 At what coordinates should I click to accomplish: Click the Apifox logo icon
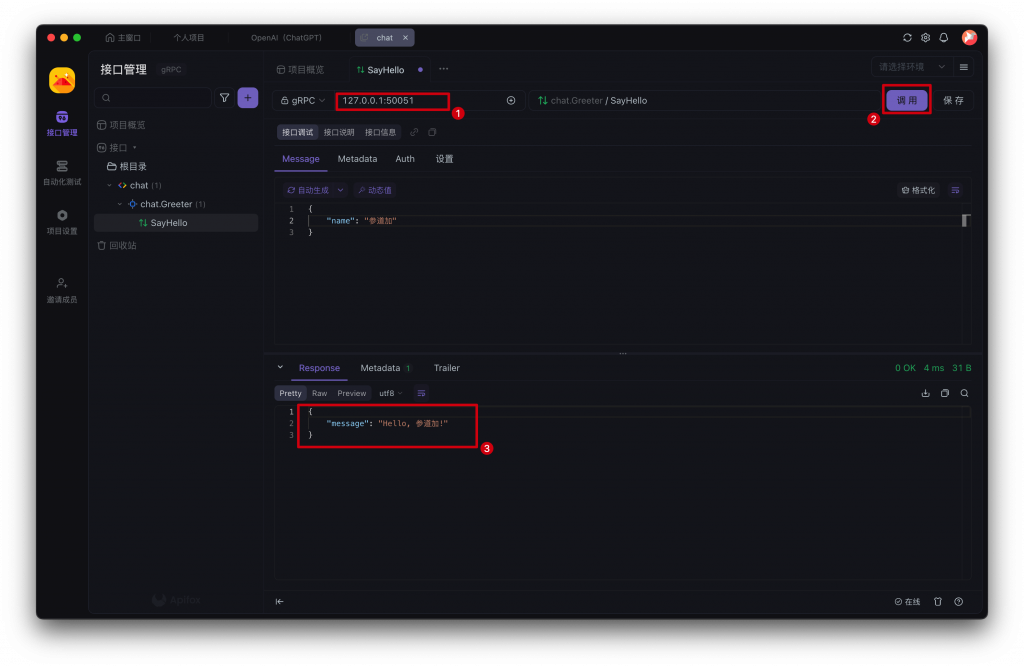point(62,80)
